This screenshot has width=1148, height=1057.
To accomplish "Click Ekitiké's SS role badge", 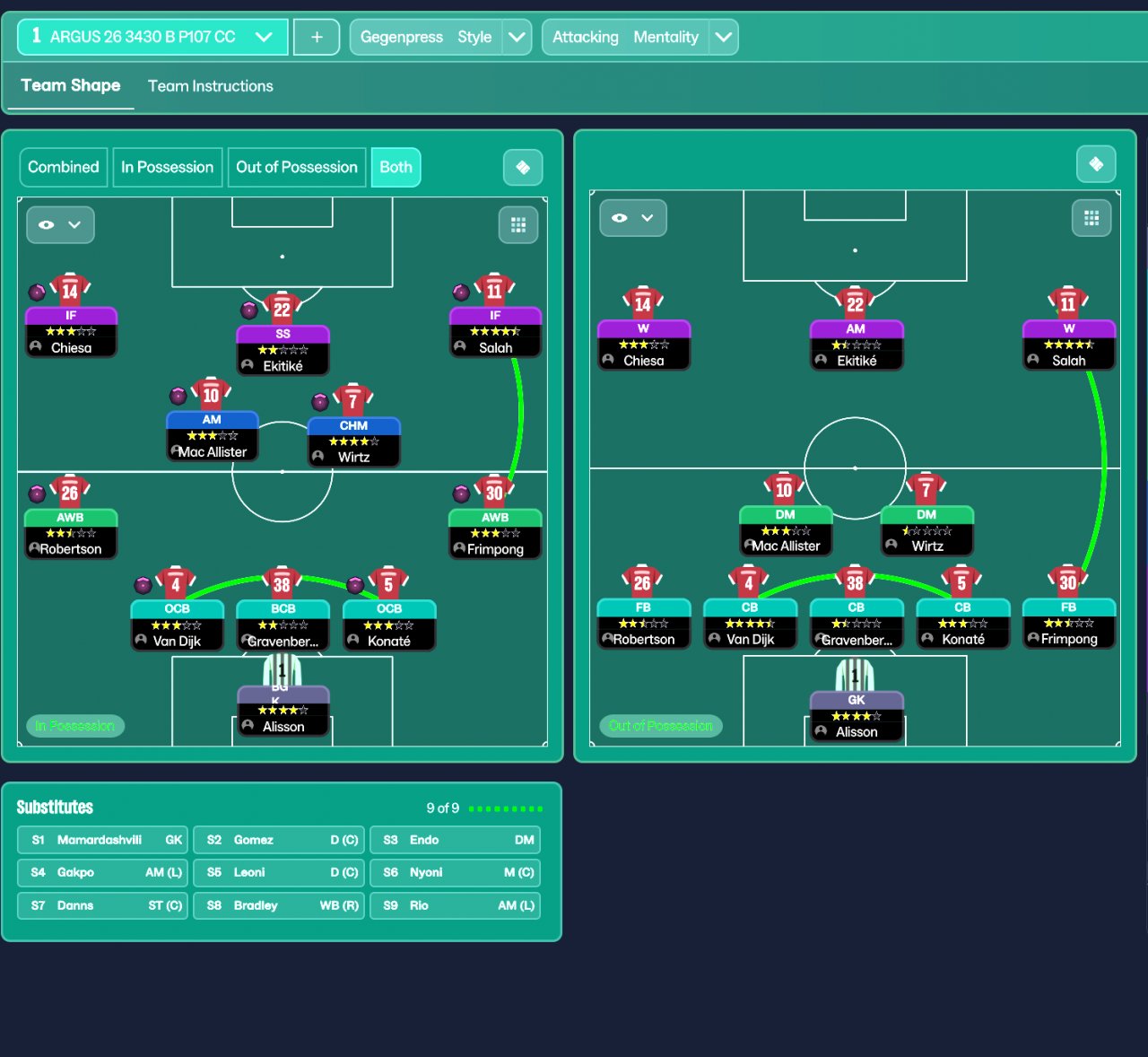I will [x=283, y=334].
